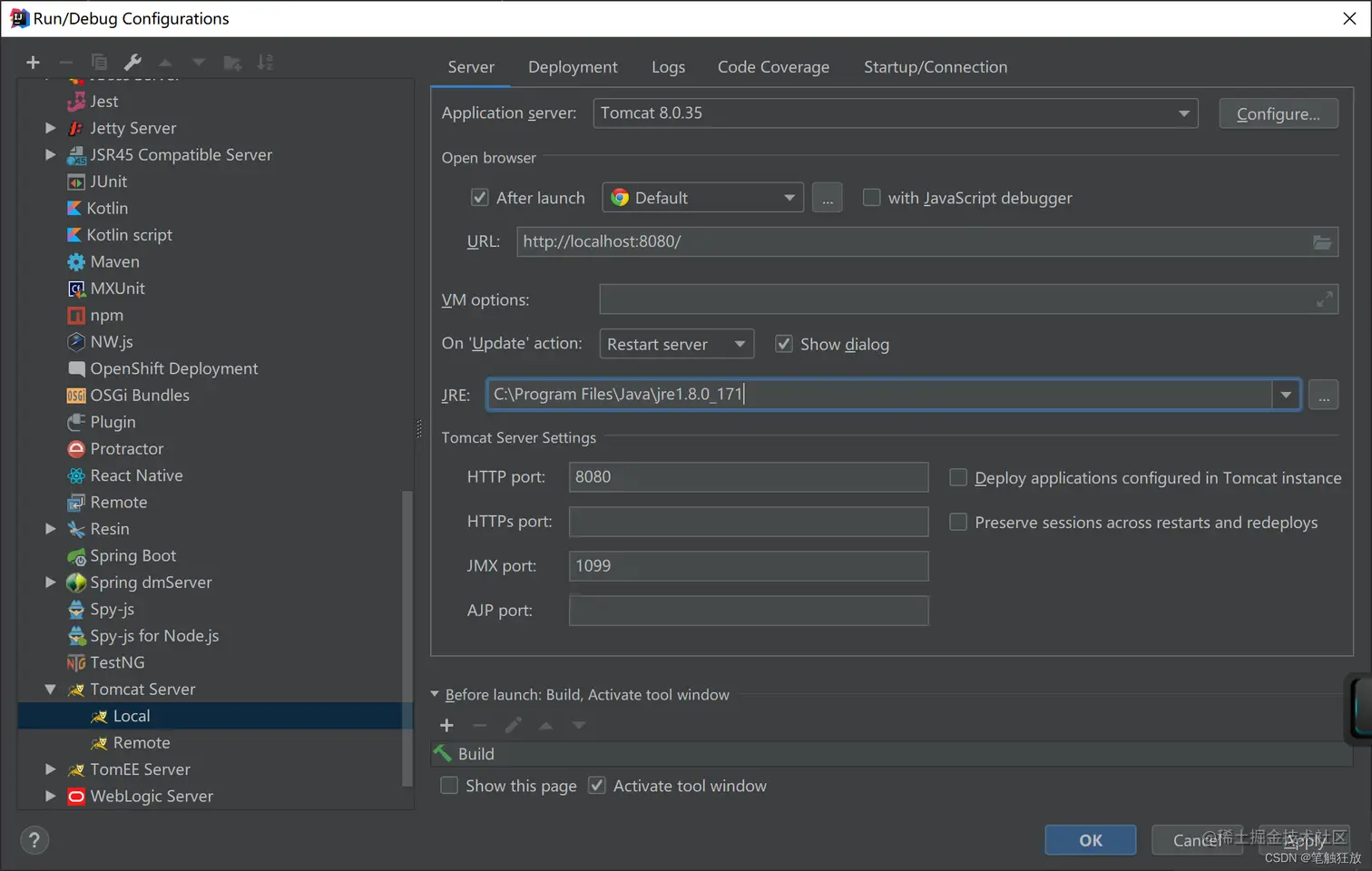Click the OSGi Bundles icon

click(x=76, y=396)
